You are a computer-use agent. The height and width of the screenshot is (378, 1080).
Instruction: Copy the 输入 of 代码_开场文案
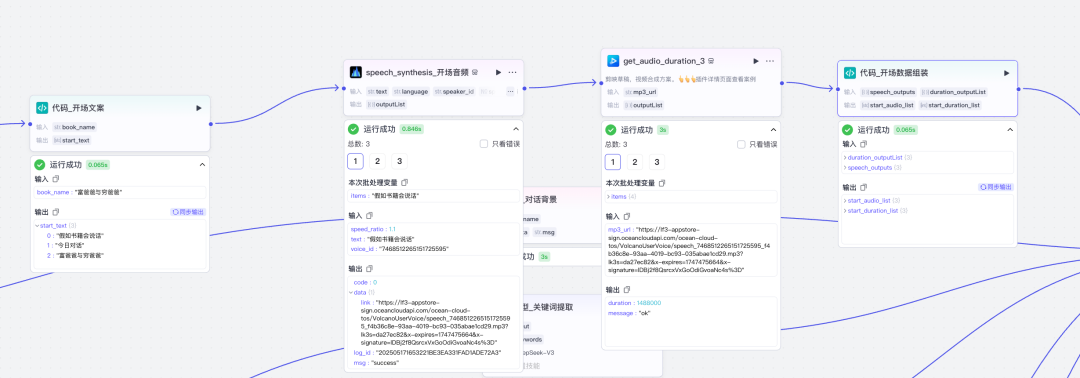coord(56,179)
